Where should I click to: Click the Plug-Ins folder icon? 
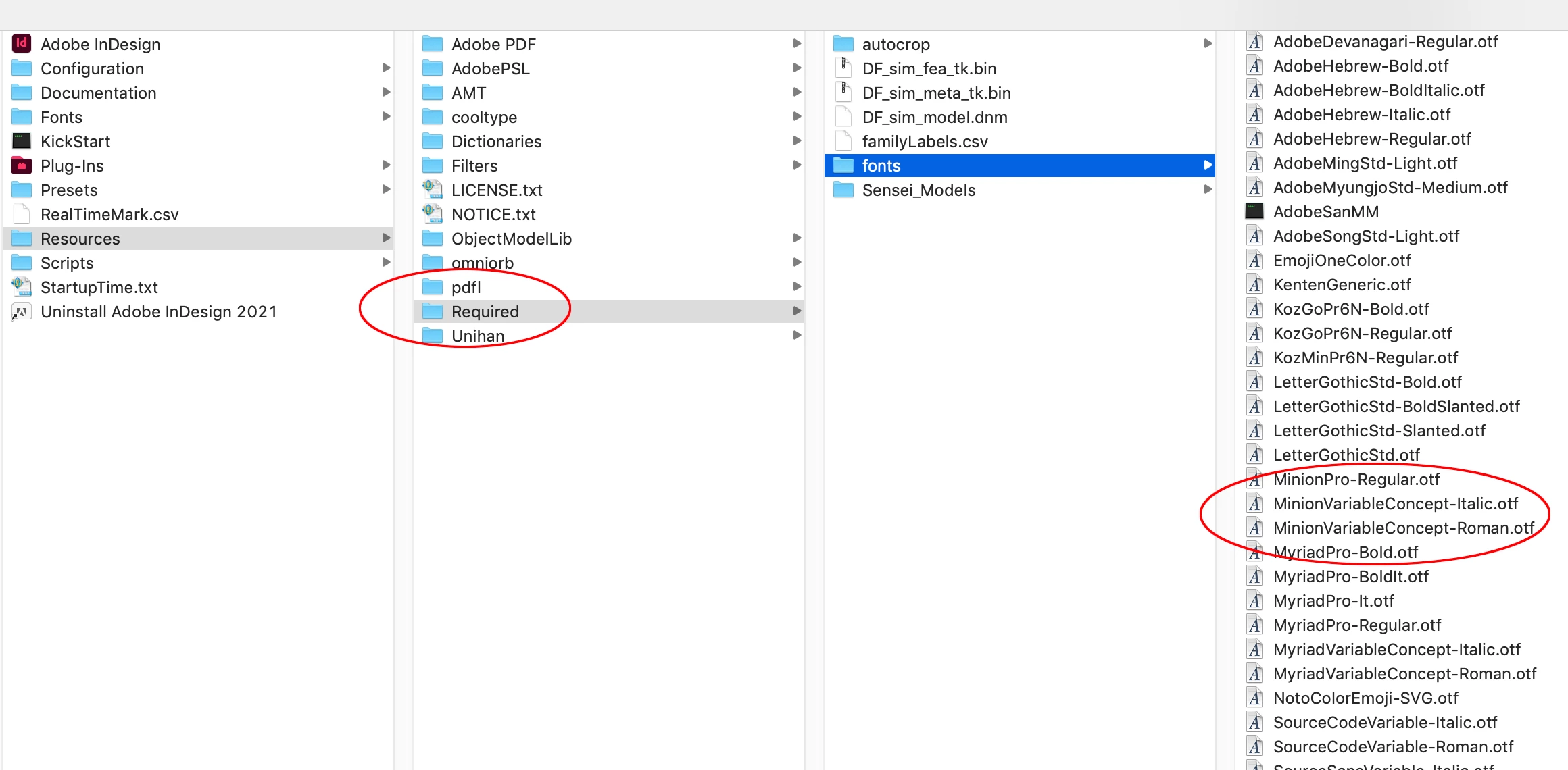[22, 165]
